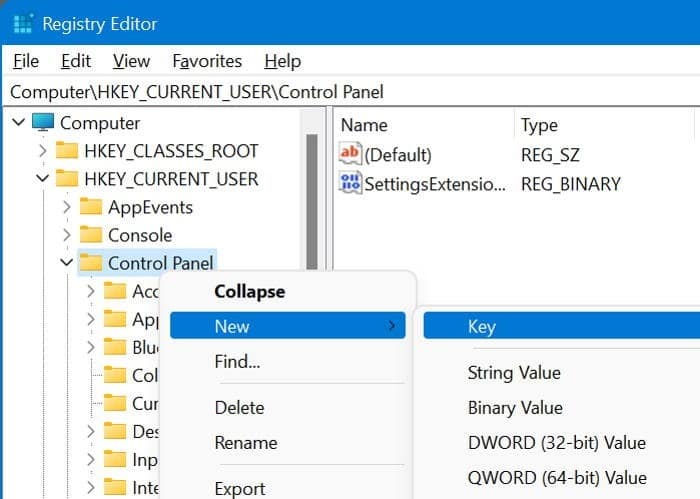The height and width of the screenshot is (499, 700).
Task: Expand the Console key
Action: [x=67, y=235]
